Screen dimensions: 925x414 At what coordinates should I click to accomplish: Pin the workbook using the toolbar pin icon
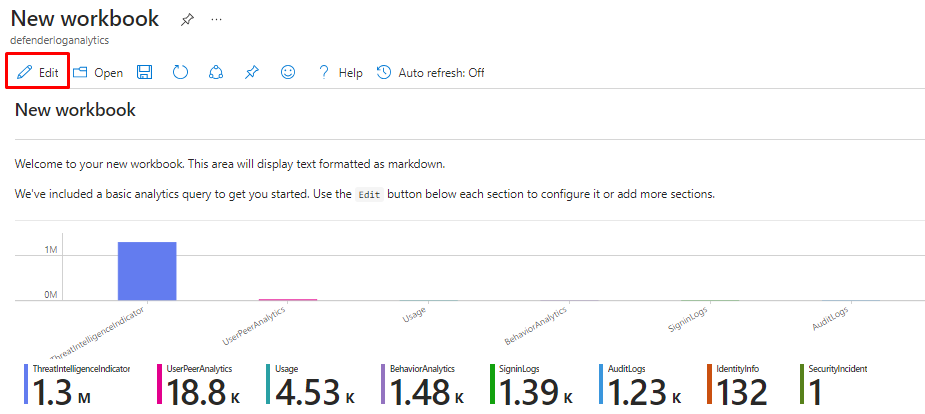(x=251, y=73)
